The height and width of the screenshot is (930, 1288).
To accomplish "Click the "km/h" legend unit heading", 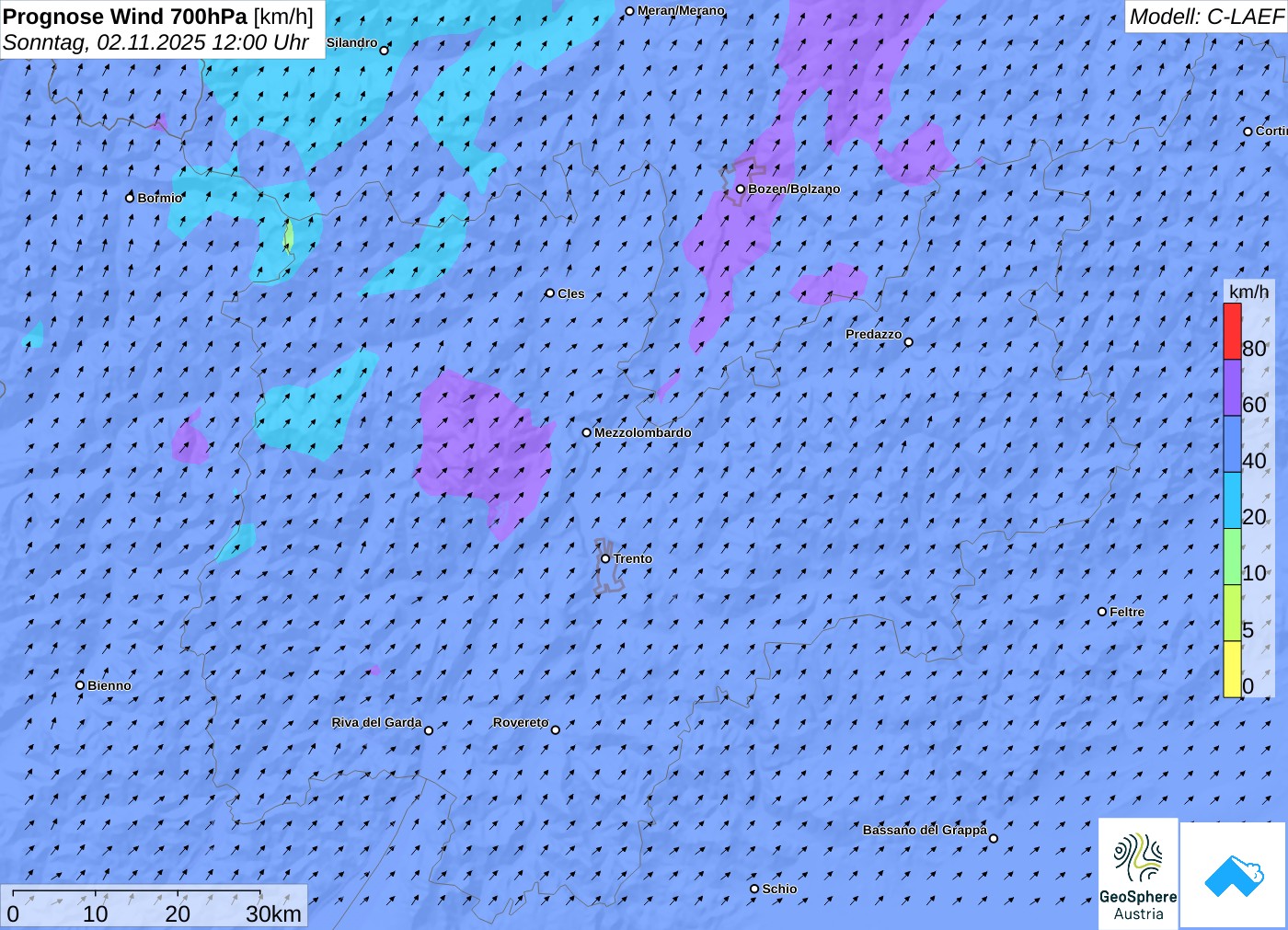I will (1248, 292).
